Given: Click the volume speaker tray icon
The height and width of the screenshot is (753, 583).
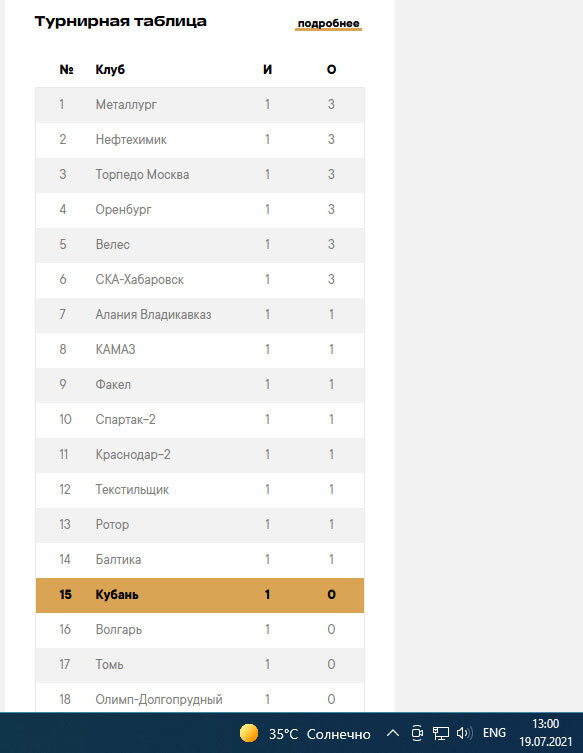Looking at the screenshot, I should 464,733.
